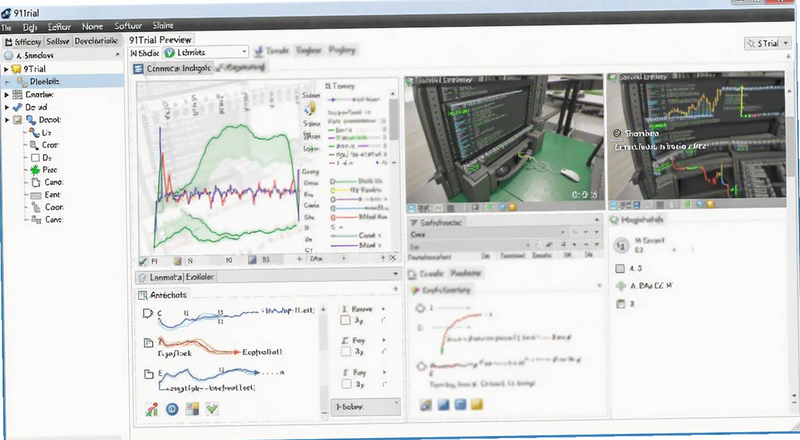Select the Dleelolls row in the tree
The image size is (800, 440).
click(62, 81)
